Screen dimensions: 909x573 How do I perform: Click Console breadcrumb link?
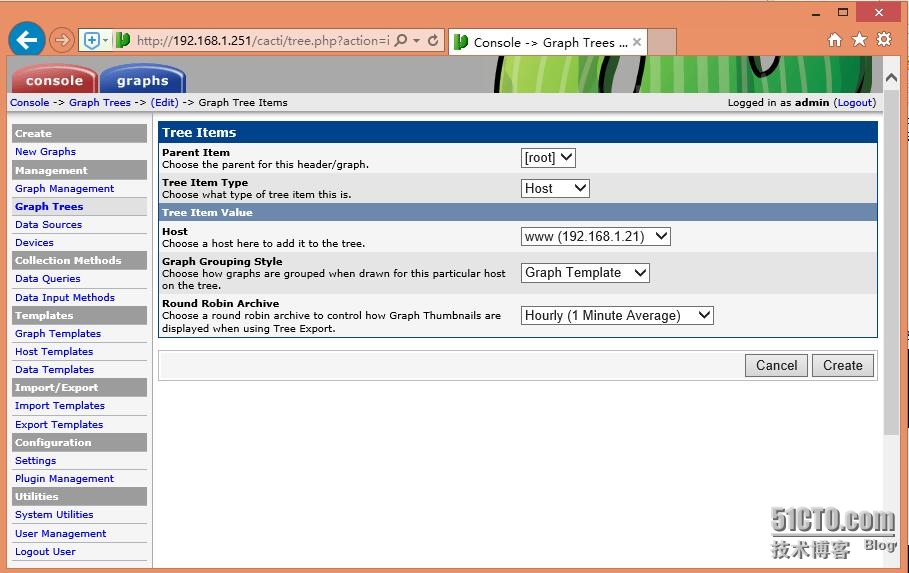[30, 103]
